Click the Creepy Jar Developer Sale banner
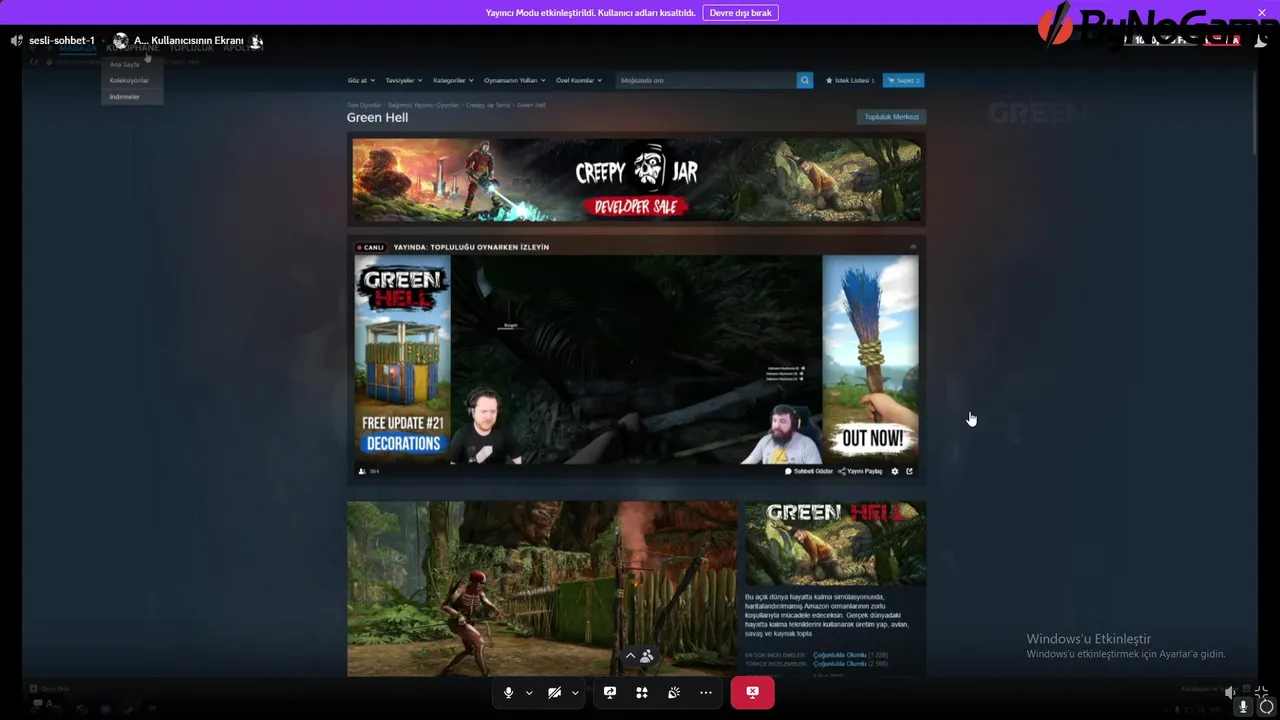 (x=636, y=179)
